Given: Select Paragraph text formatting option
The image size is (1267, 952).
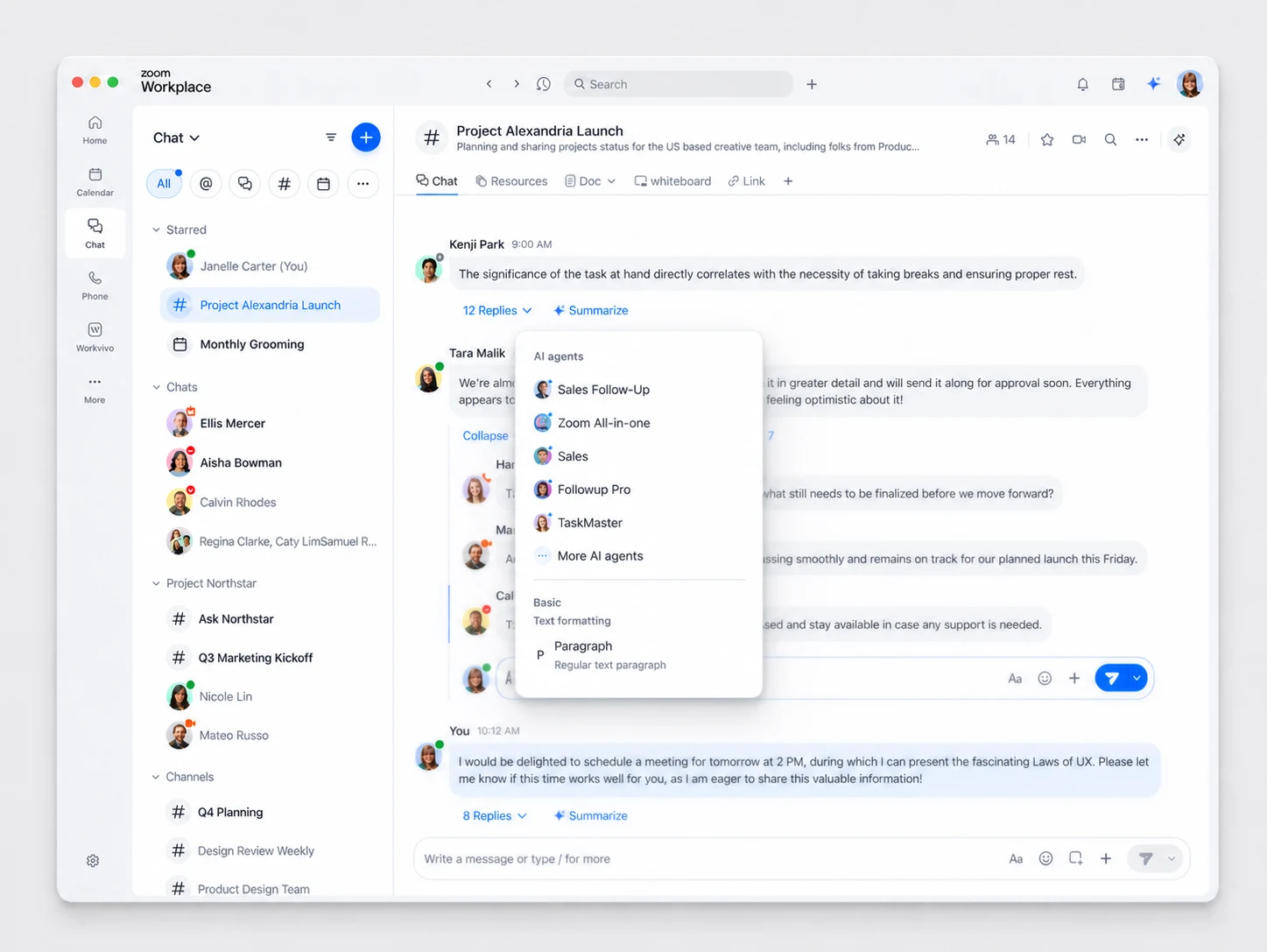Looking at the screenshot, I should point(638,654).
